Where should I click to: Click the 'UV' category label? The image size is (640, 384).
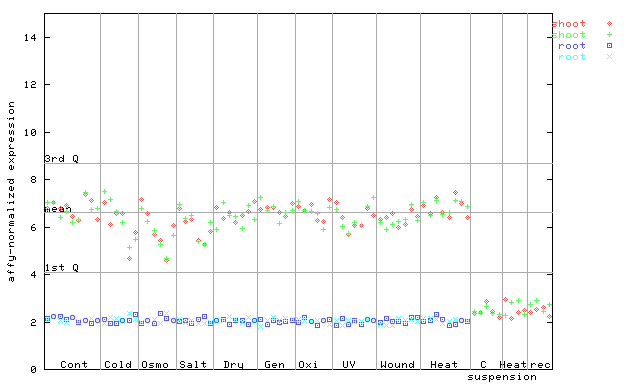tap(349, 364)
